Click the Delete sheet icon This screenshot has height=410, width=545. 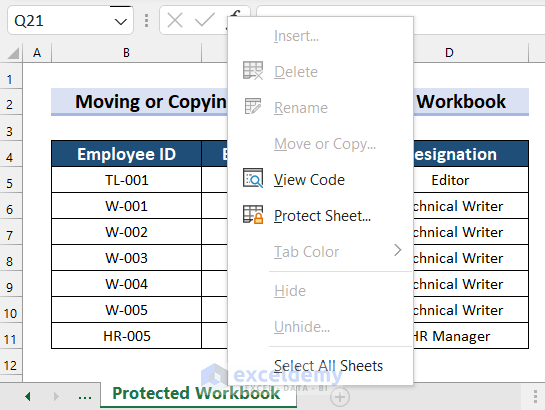click(x=253, y=71)
